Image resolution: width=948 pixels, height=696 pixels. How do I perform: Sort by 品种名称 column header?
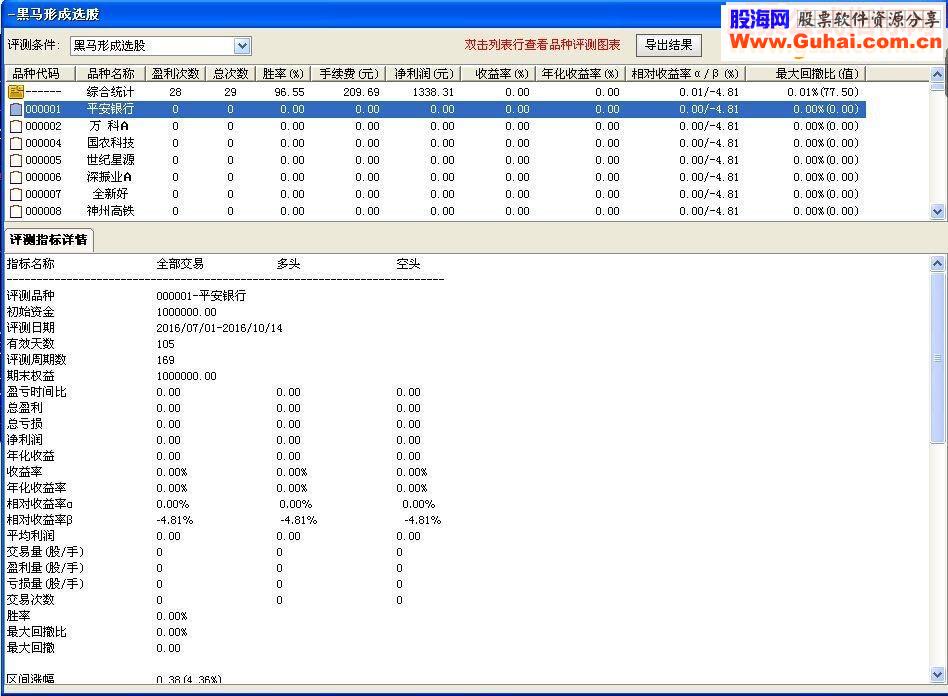[x=111, y=74]
